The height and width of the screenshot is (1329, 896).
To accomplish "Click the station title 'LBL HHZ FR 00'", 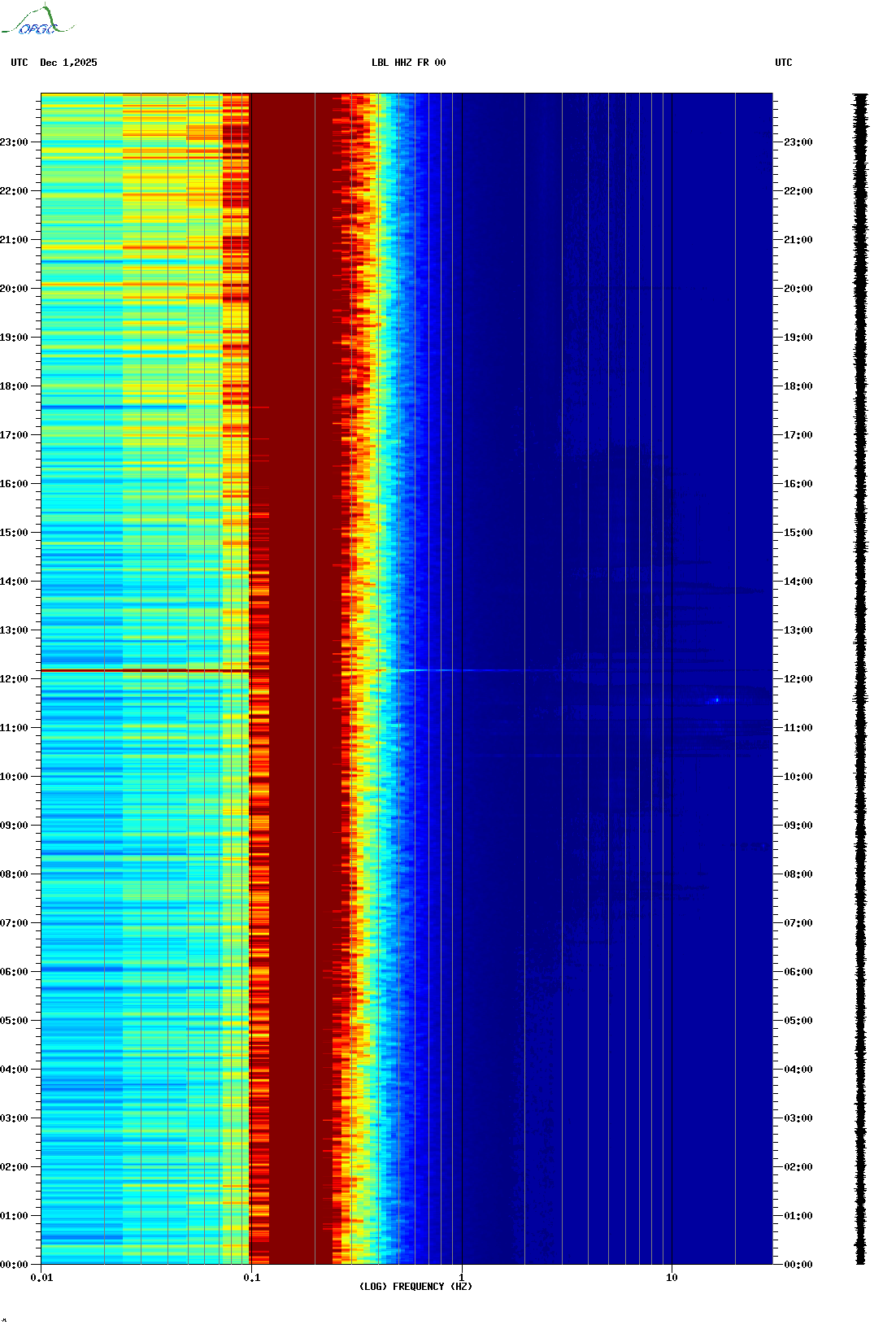I will pyautogui.click(x=408, y=63).
